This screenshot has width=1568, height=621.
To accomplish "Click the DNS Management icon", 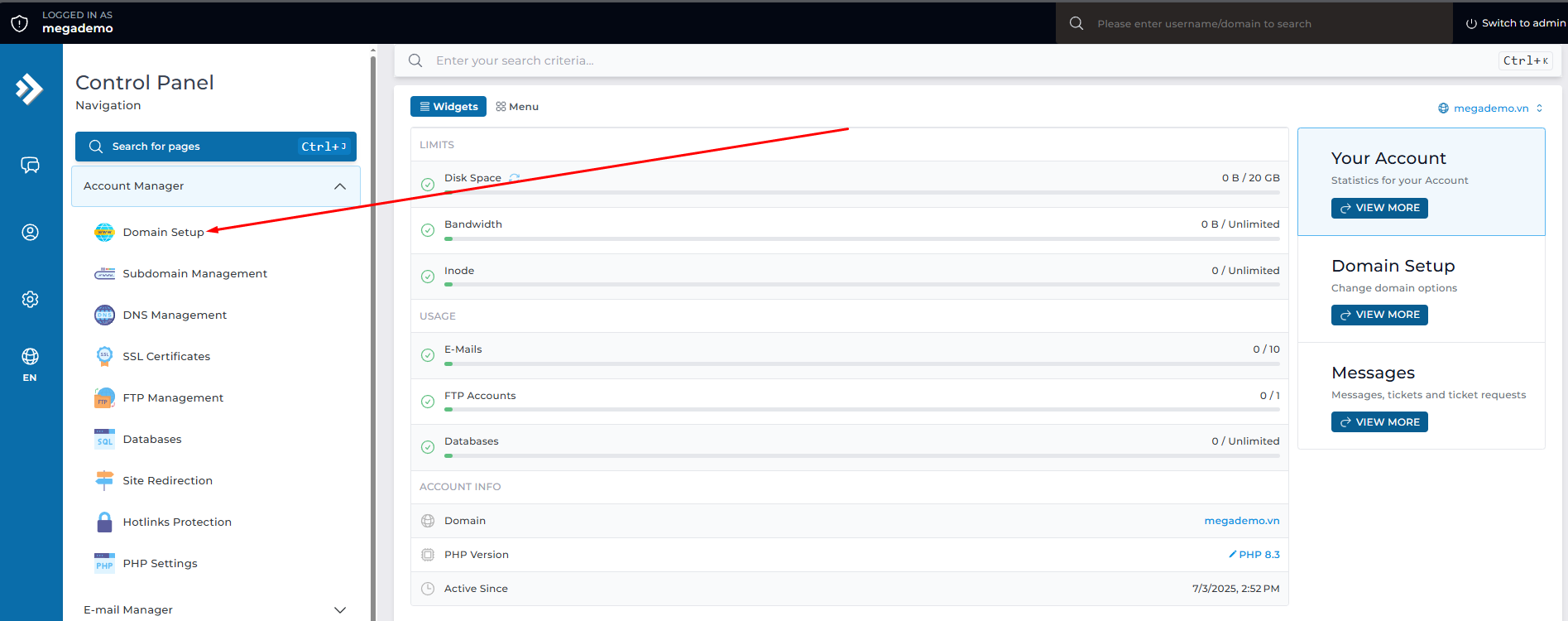I will pos(104,315).
